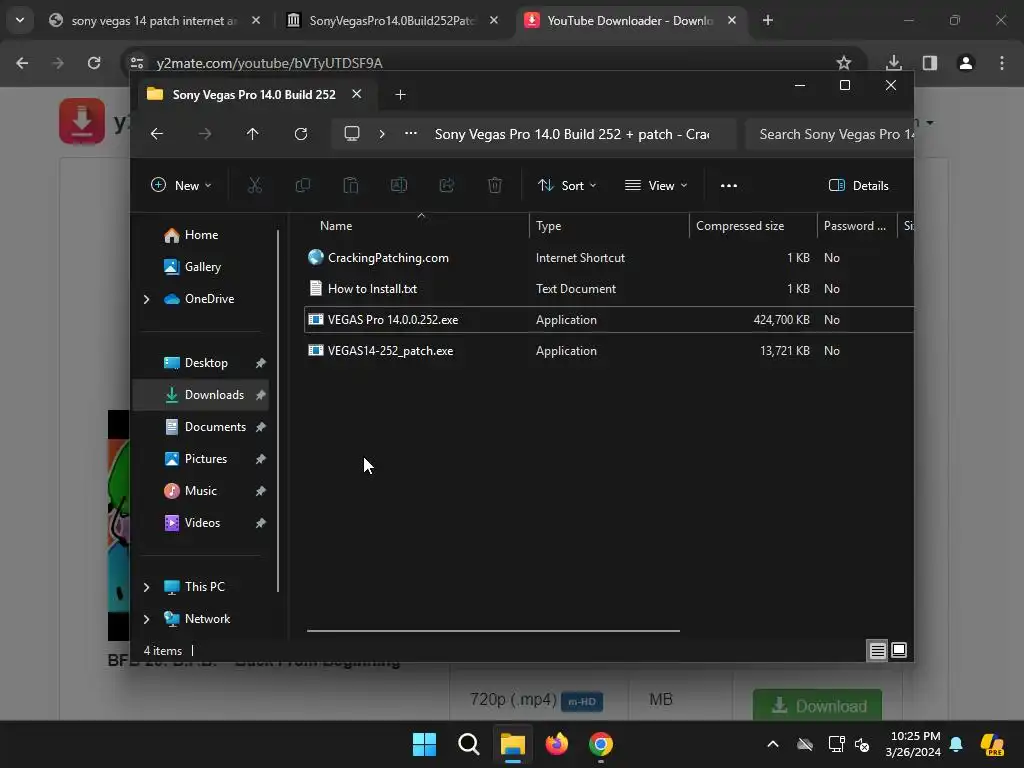Go forward in File Explorer
This screenshot has width=1024, height=768.
coord(205,134)
